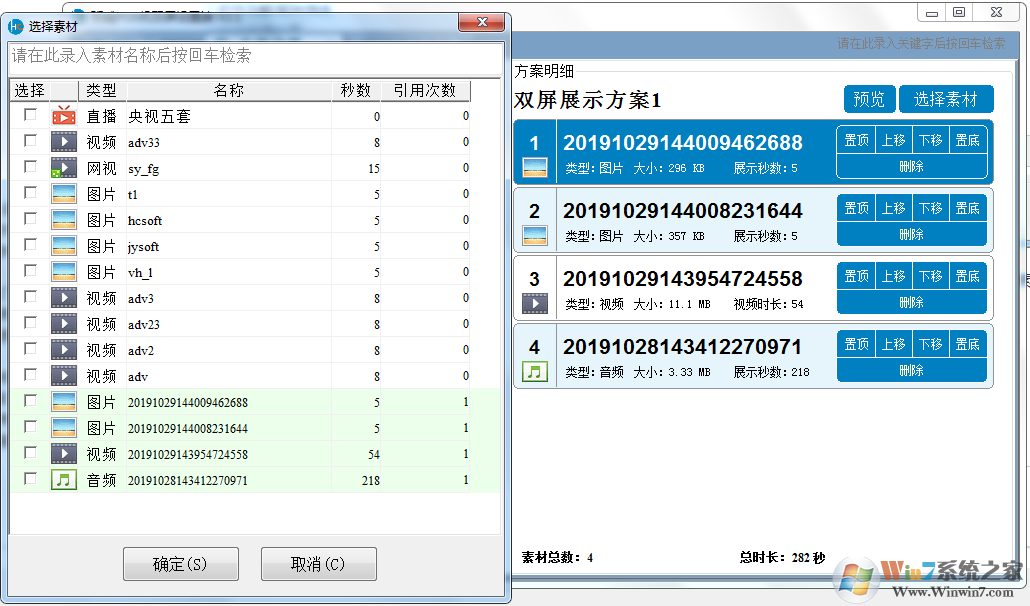Click the right panel scrollbar
This screenshot has height=606, width=1030.
pyautogui.click(x=1022, y=300)
